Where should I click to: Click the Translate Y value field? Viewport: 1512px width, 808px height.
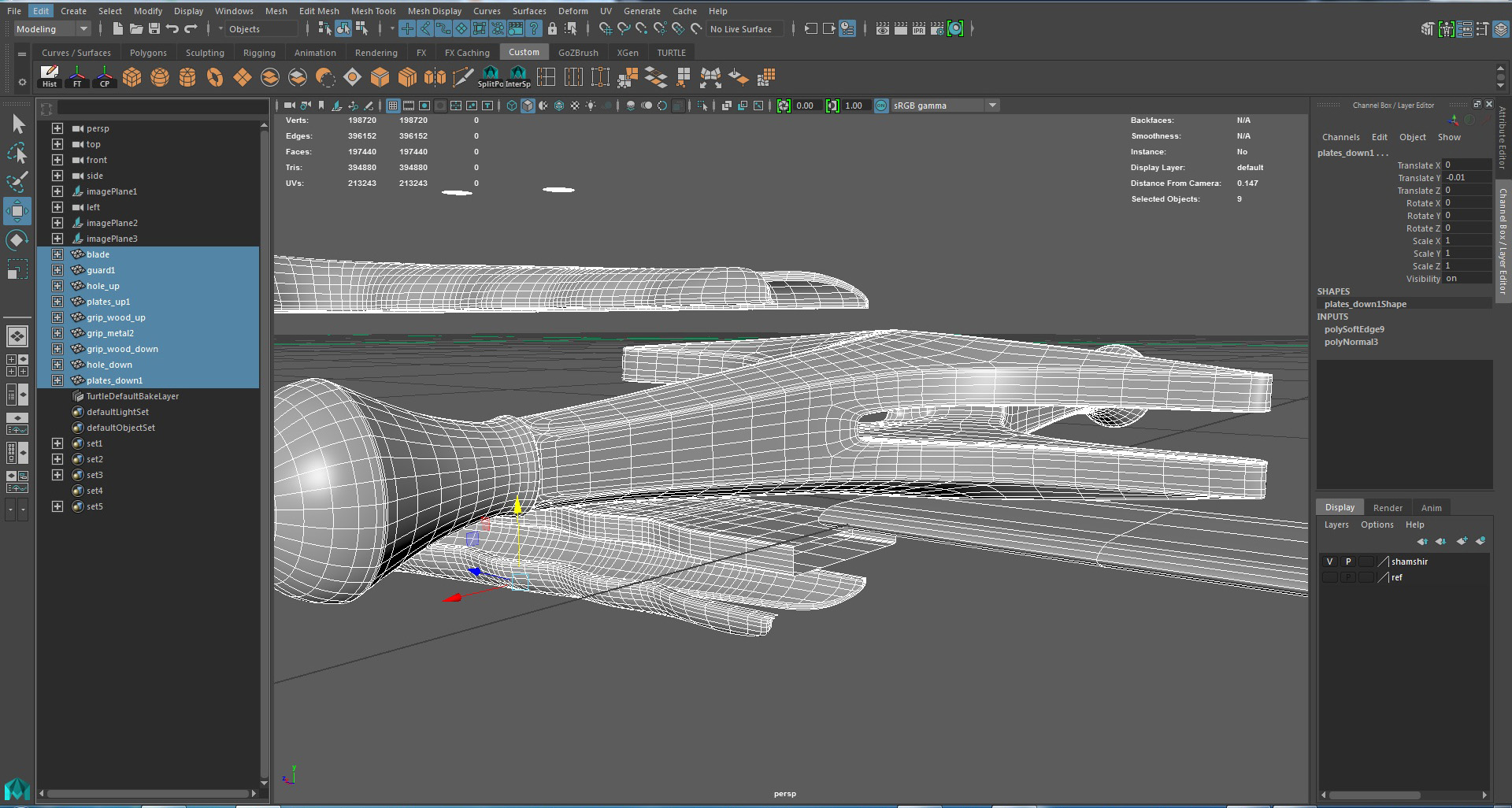(x=1467, y=178)
